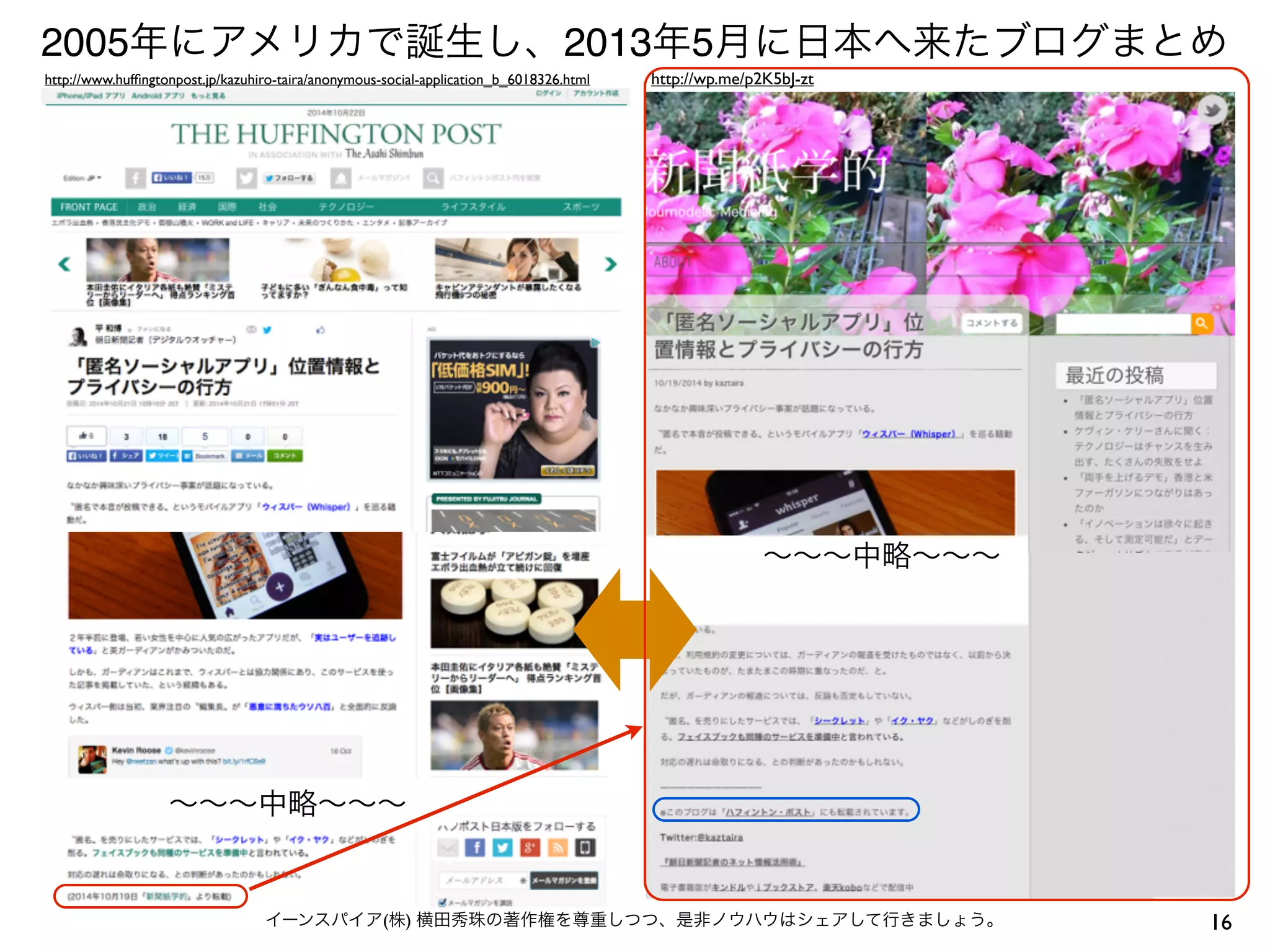Click the orange search magnifier button on blog
This screenshot has width=1270, height=952.
pos(1201,323)
